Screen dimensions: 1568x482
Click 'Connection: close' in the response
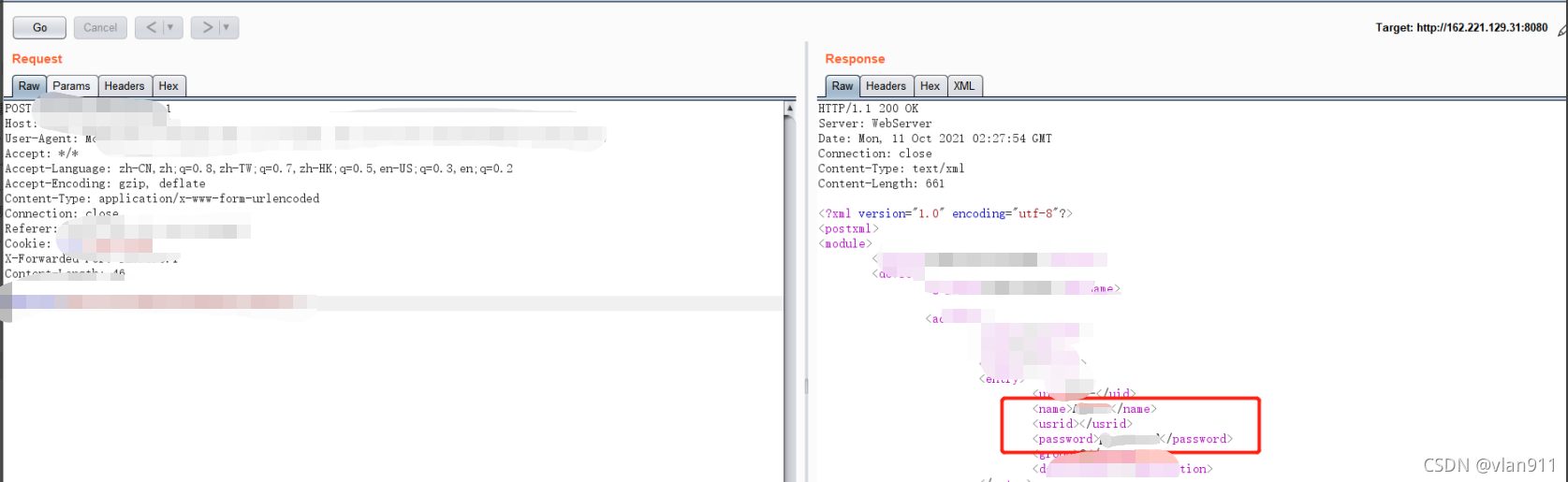pyautogui.click(x=874, y=153)
